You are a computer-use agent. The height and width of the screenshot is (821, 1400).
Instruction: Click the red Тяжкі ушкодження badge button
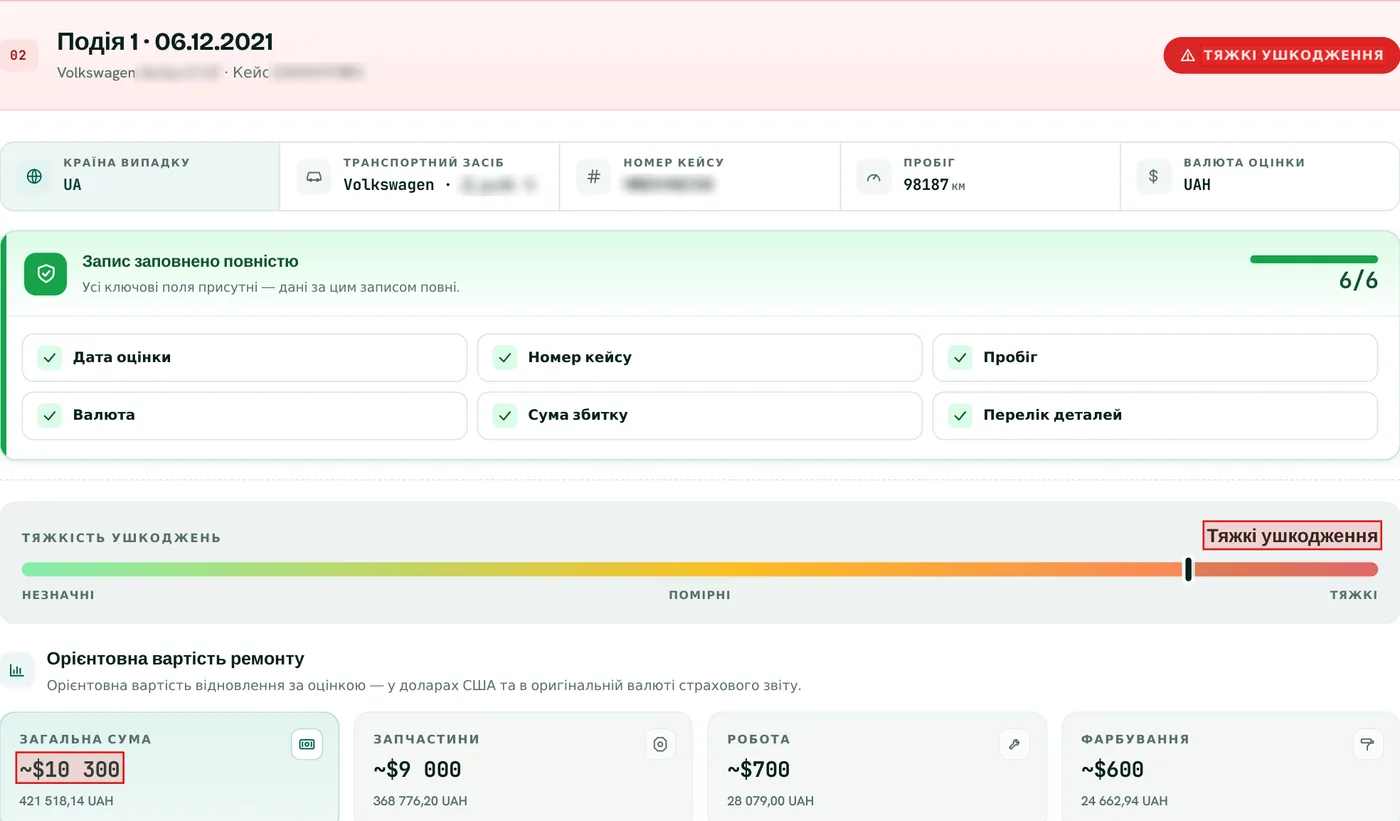1281,55
